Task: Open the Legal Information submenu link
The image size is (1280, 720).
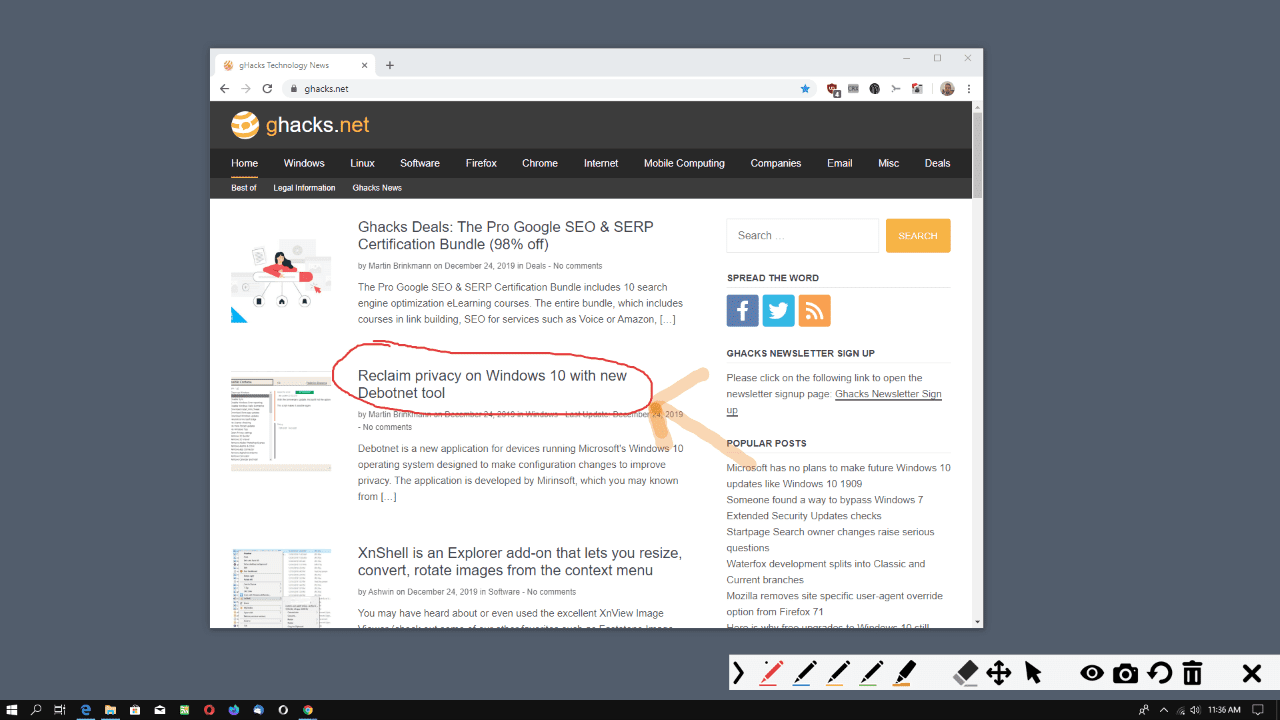Action: [x=304, y=188]
